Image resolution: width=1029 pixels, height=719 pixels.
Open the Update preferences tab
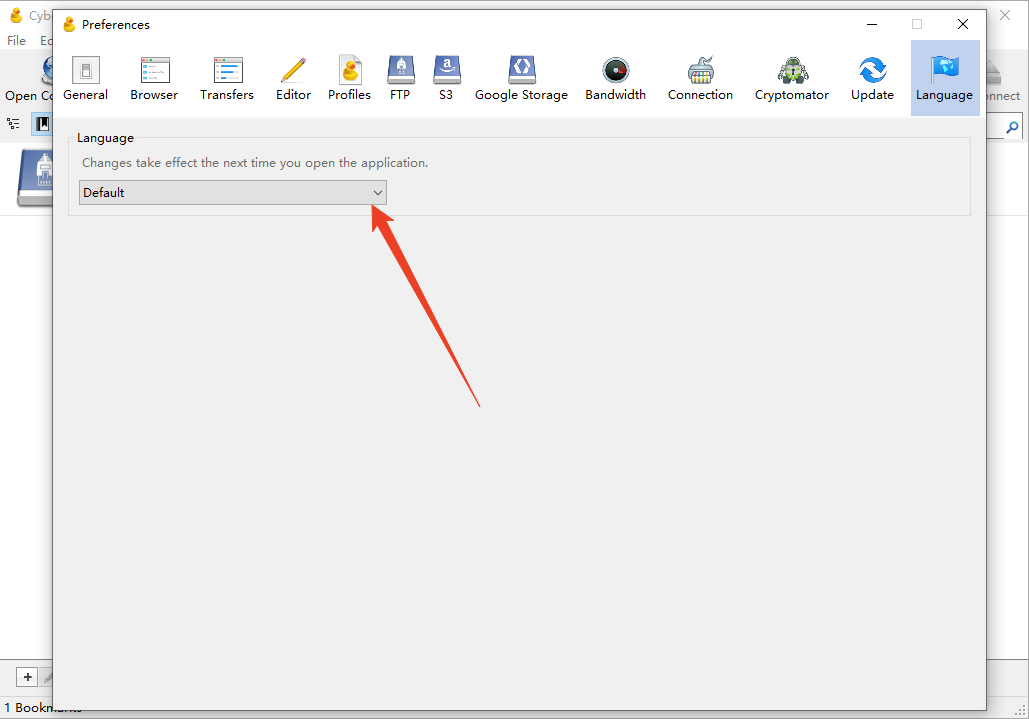coord(872,78)
